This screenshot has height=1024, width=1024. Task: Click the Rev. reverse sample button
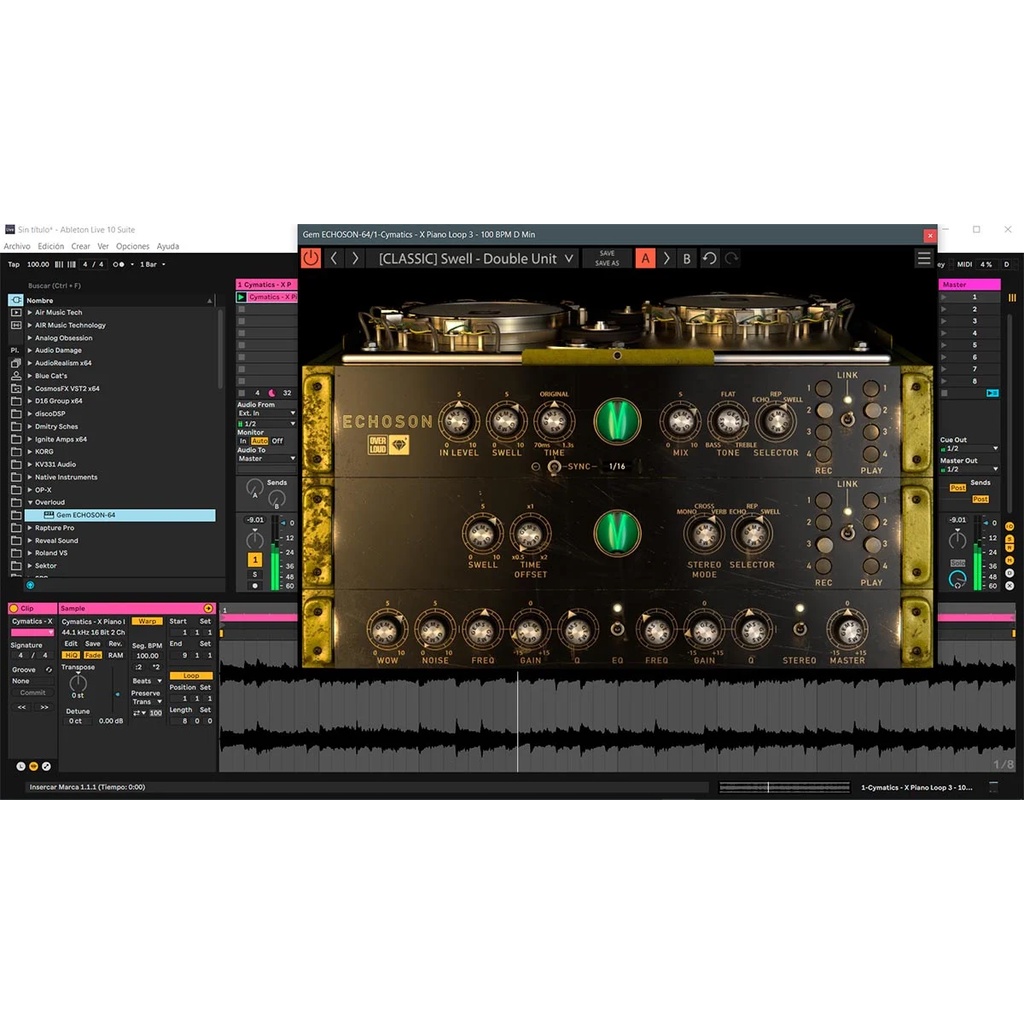pyautogui.click(x=116, y=644)
